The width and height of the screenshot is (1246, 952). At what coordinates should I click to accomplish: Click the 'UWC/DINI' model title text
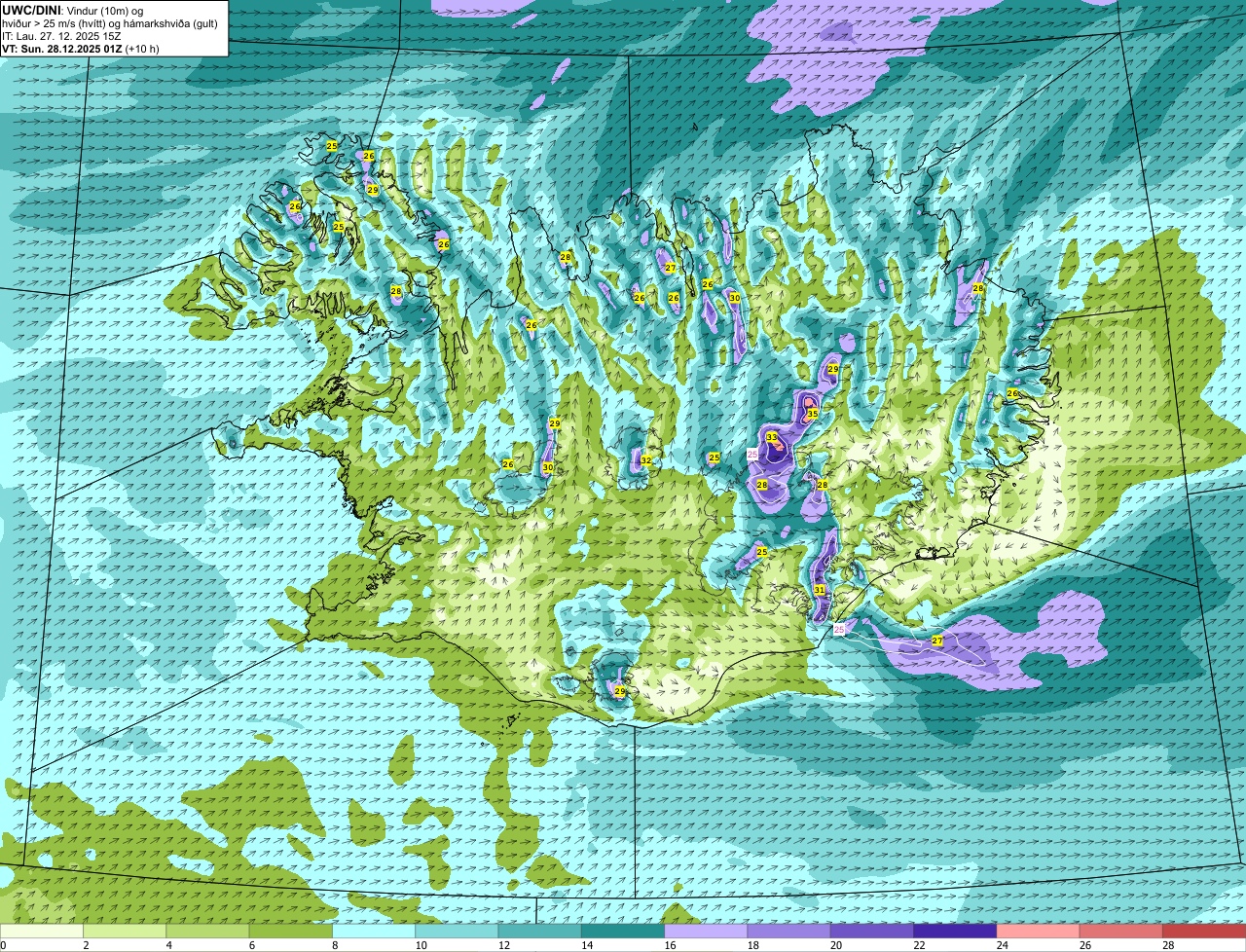(x=32, y=10)
